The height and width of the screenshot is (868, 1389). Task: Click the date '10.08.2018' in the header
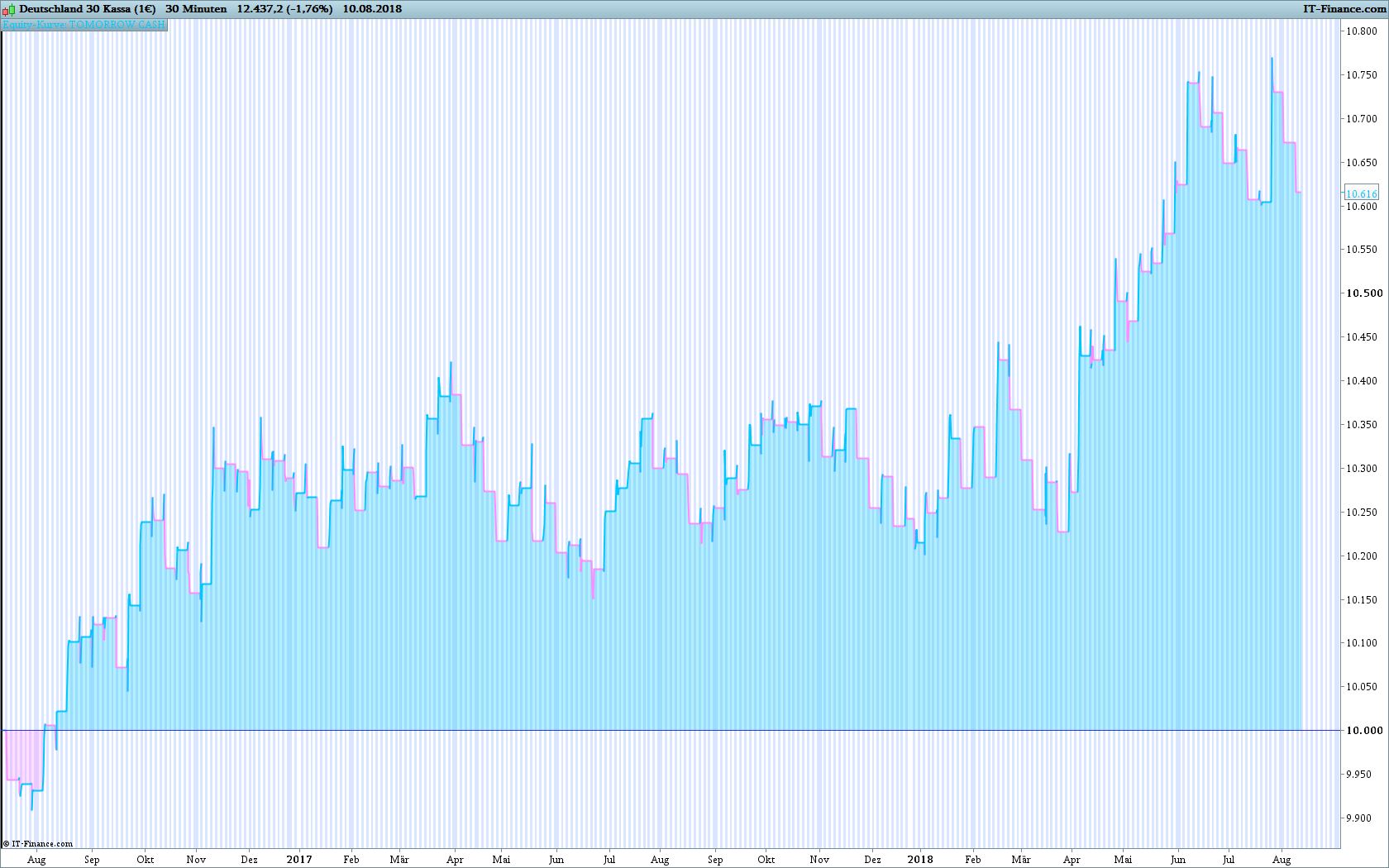coord(372,9)
